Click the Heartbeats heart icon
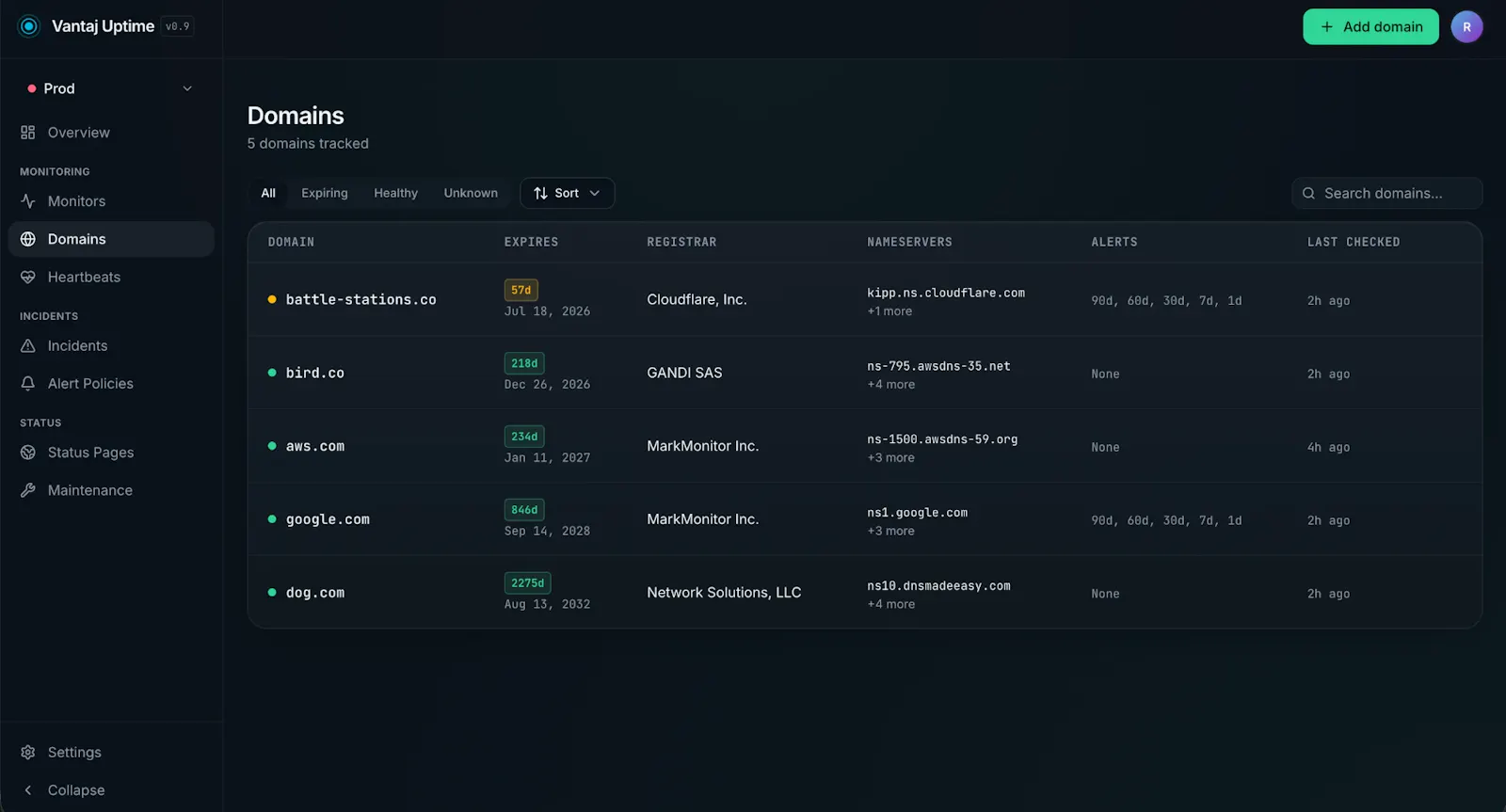Viewport: 1506px width, 812px height. click(28, 277)
